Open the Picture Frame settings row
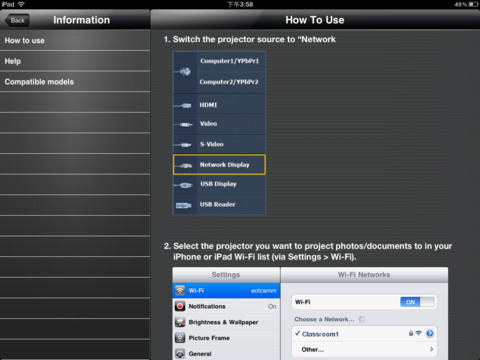 point(226,338)
